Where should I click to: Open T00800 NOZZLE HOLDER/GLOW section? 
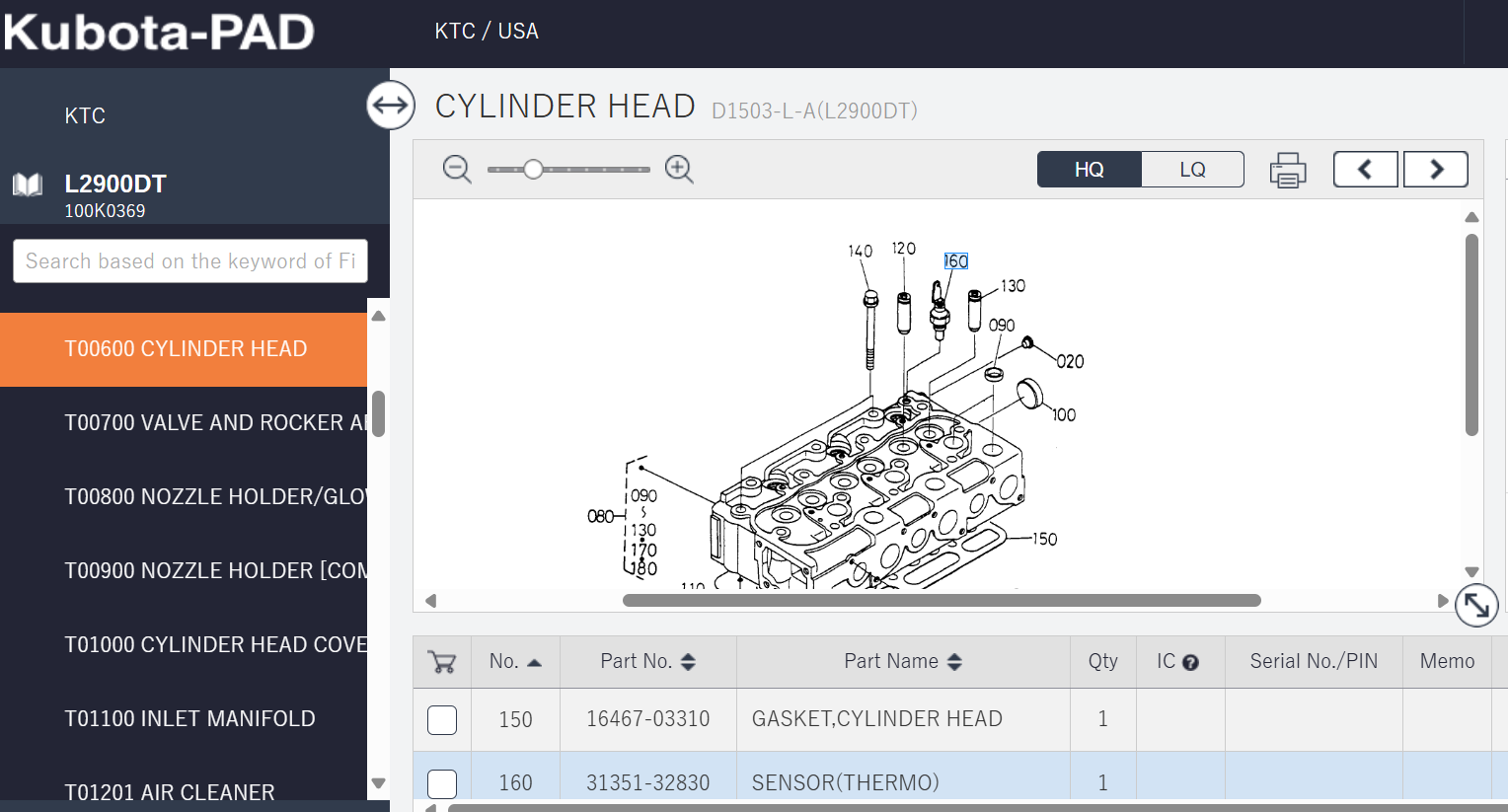[184, 497]
